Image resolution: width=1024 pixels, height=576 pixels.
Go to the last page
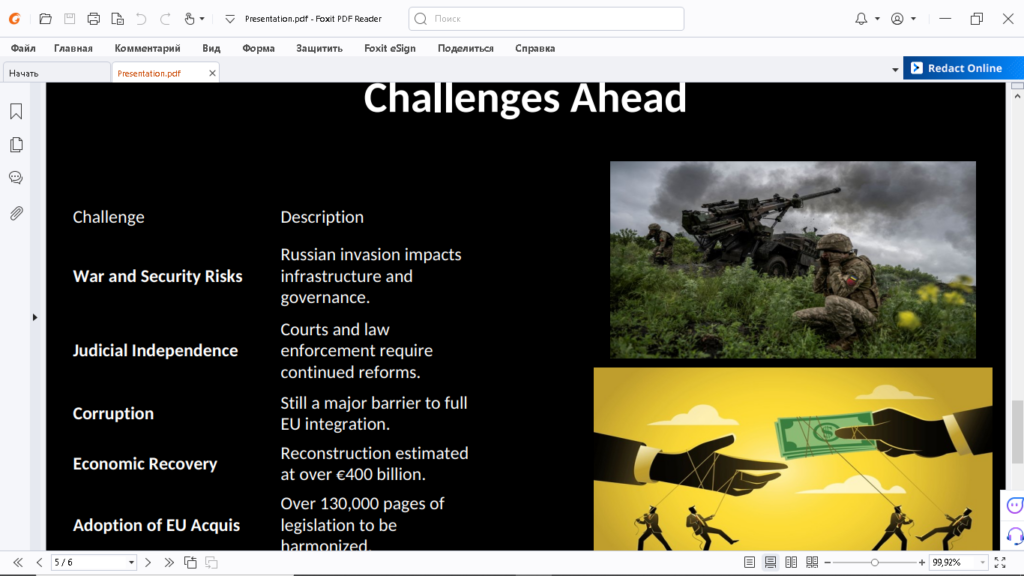pos(169,563)
